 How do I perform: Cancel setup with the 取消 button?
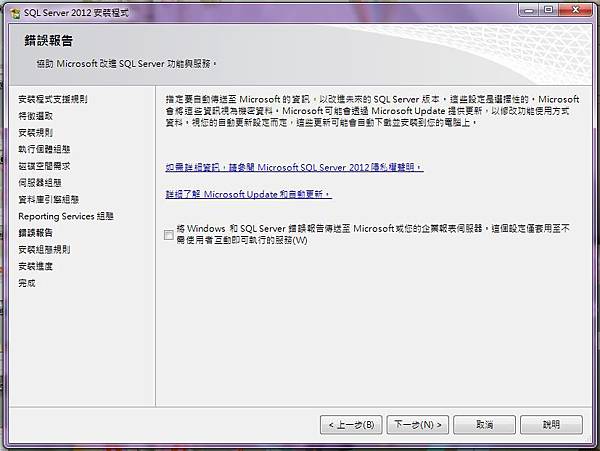pos(484,425)
